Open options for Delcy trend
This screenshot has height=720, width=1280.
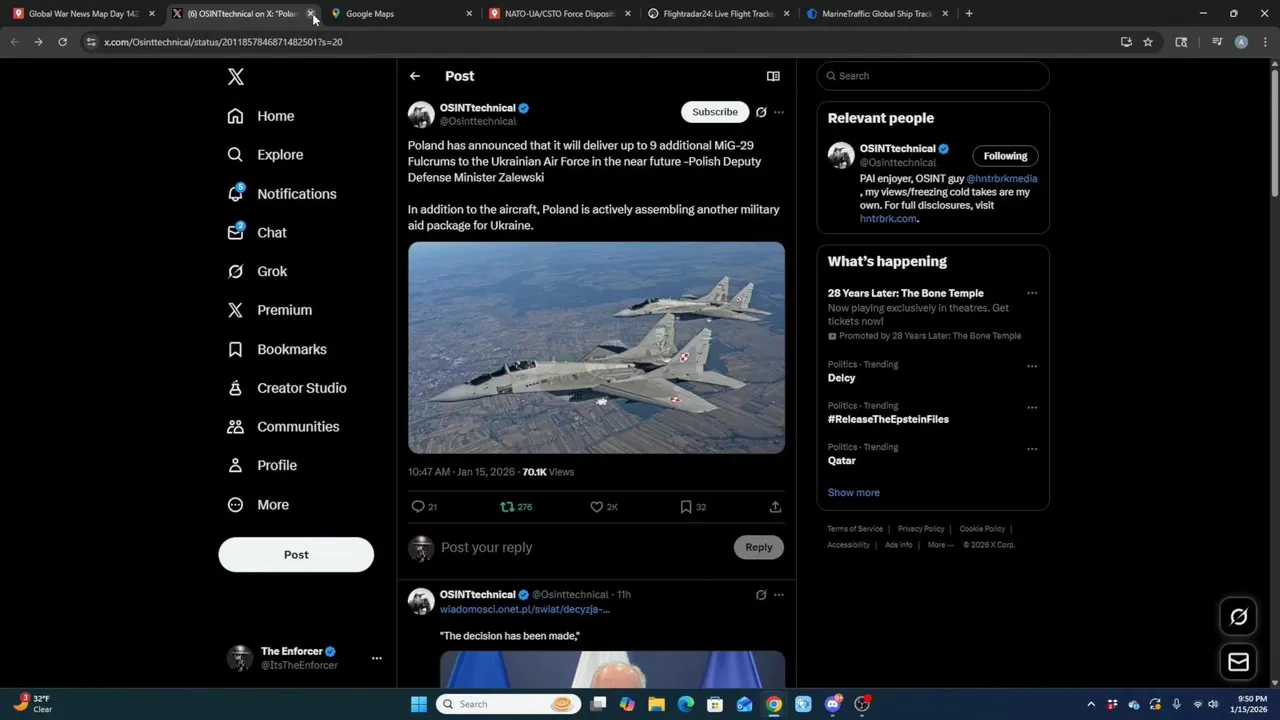point(1032,366)
